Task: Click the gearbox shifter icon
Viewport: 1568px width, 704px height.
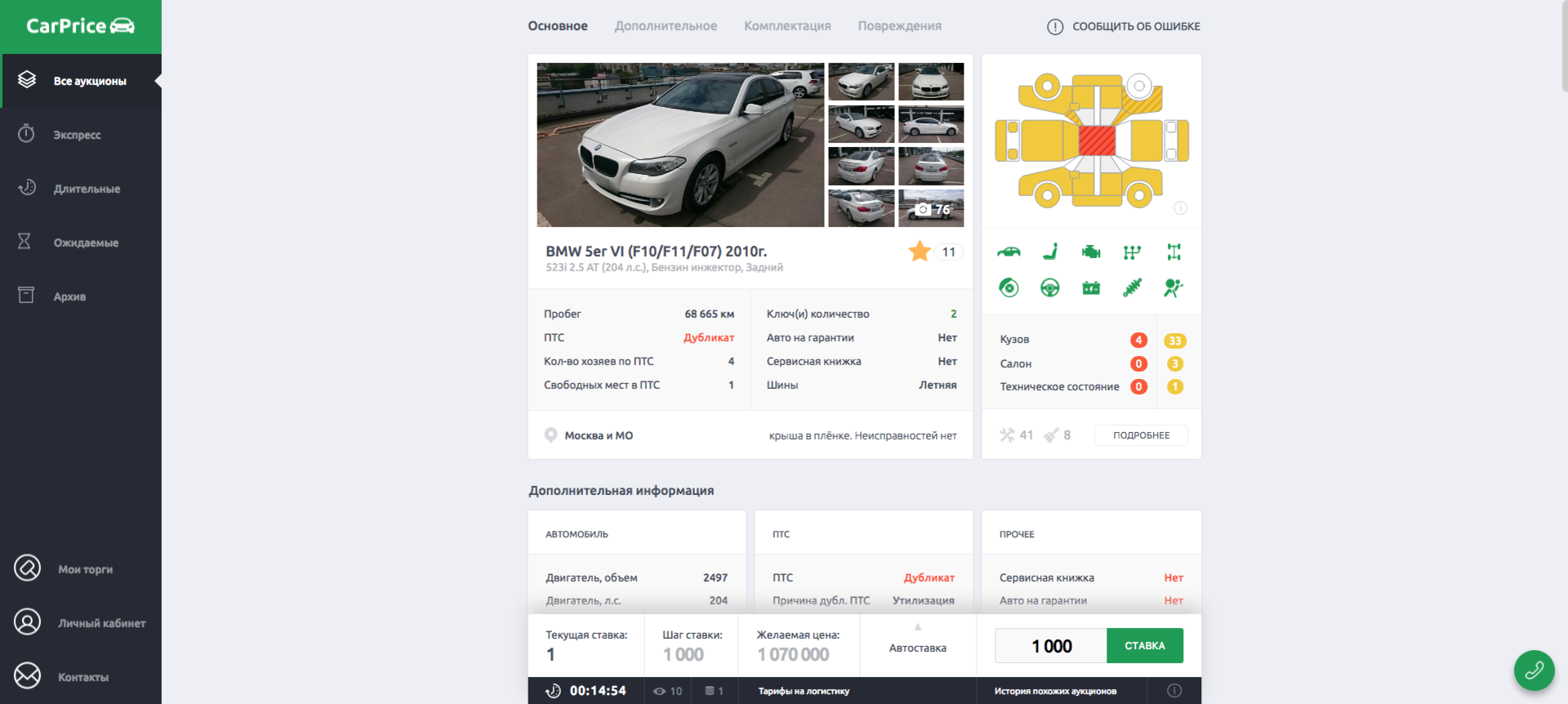Action: [1132, 252]
